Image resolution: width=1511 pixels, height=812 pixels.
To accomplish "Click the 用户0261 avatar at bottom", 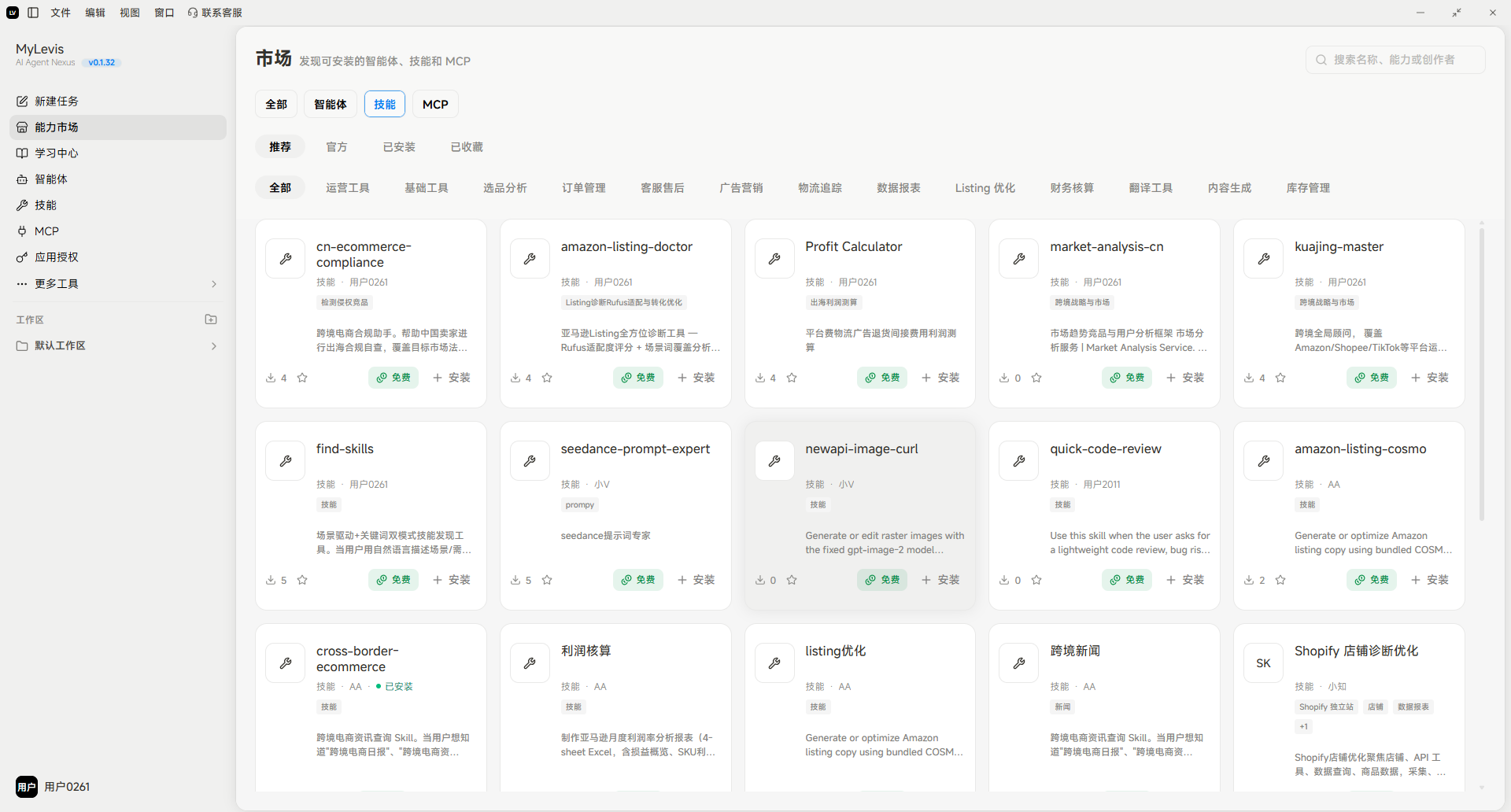I will 27,787.
